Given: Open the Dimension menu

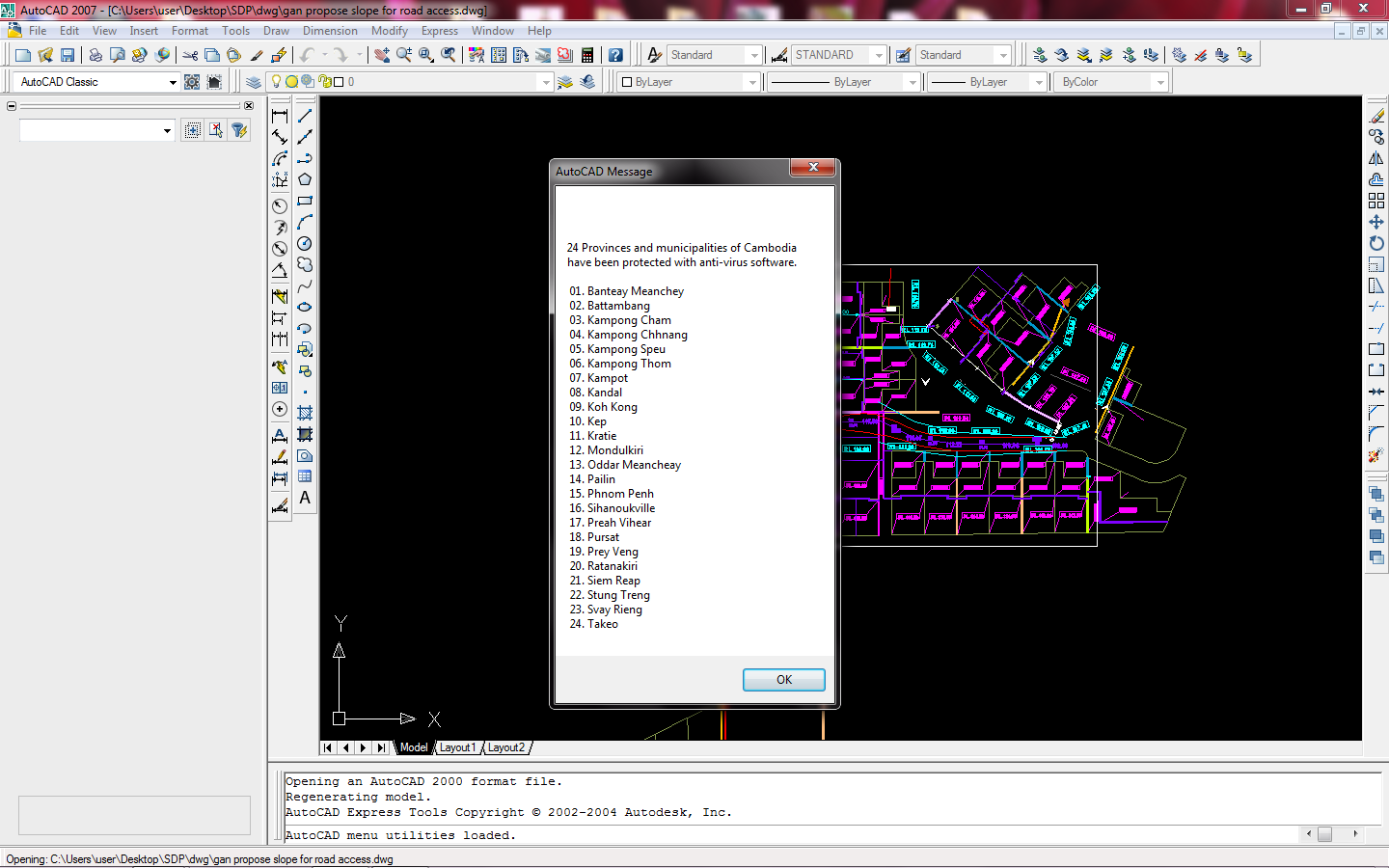Looking at the screenshot, I should [330, 31].
